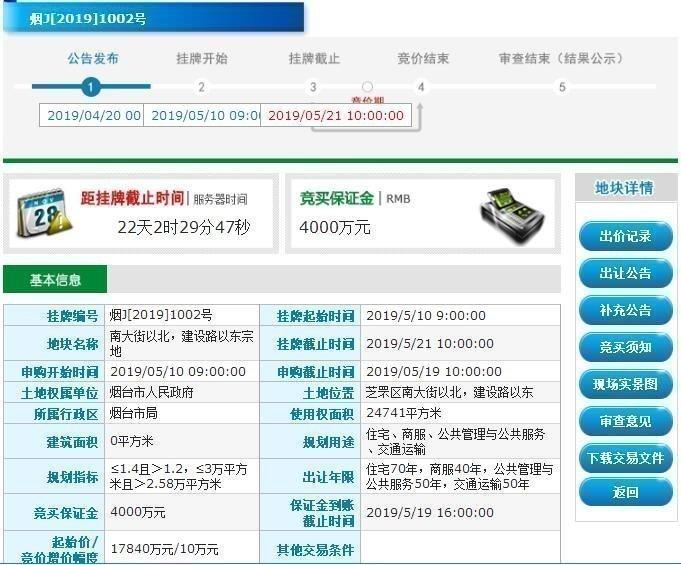View the 补充公告 supplementary notice

point(625,310)
